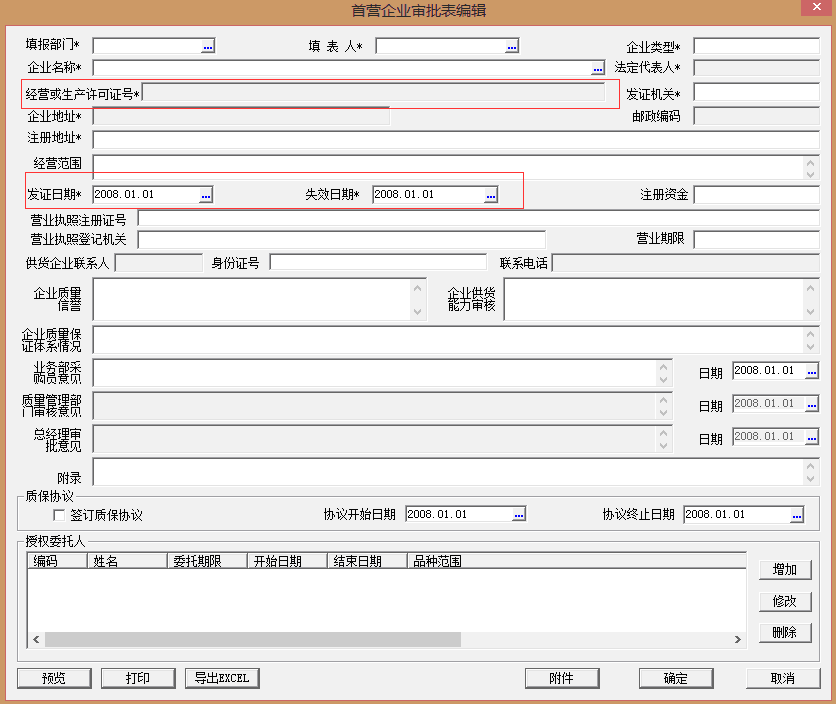Open the 企业名称 lookup ellipsis button
The image size is (836, 704).
598,68
